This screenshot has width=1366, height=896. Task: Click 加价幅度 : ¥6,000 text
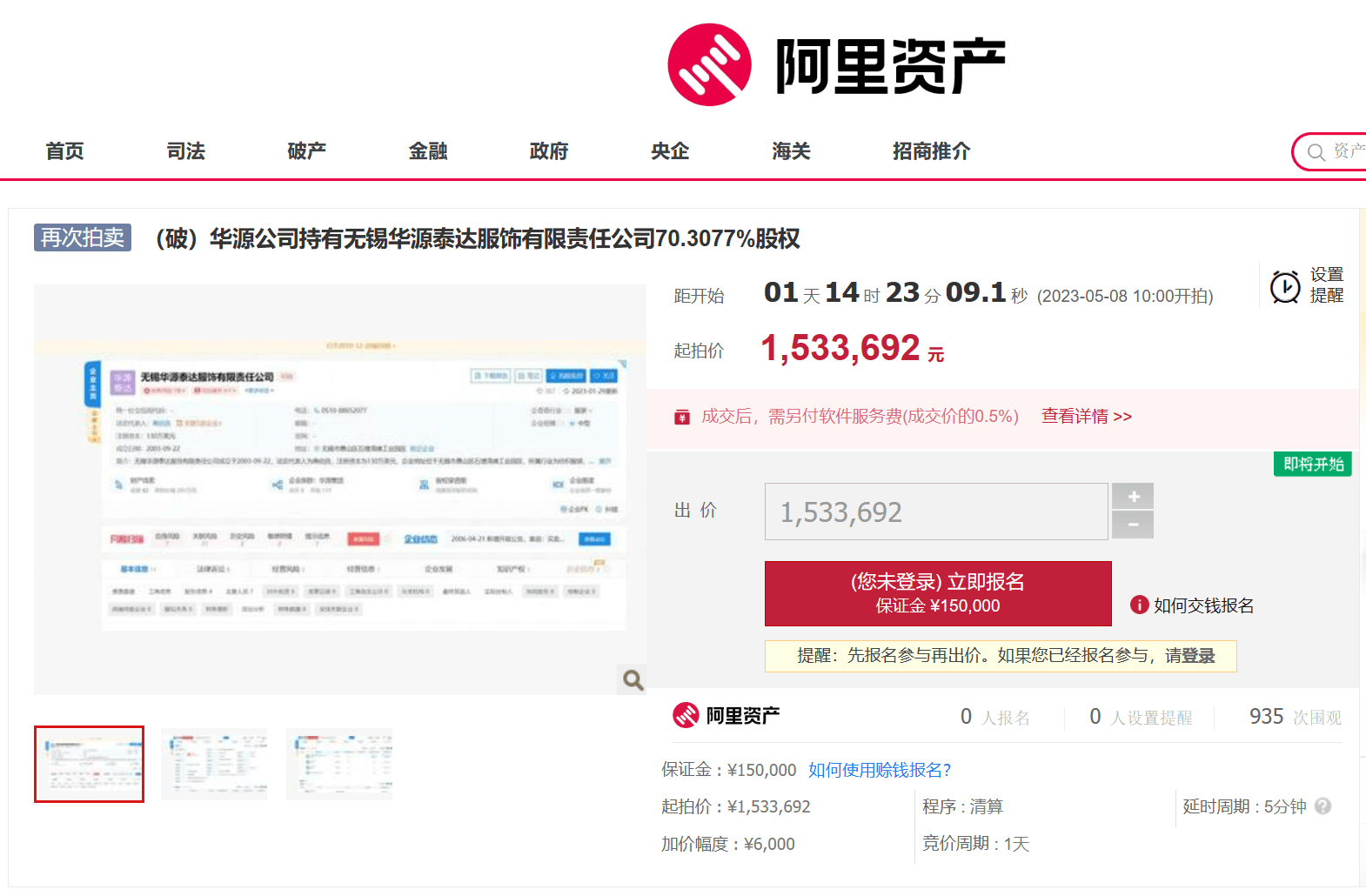(x=728, y=844)
